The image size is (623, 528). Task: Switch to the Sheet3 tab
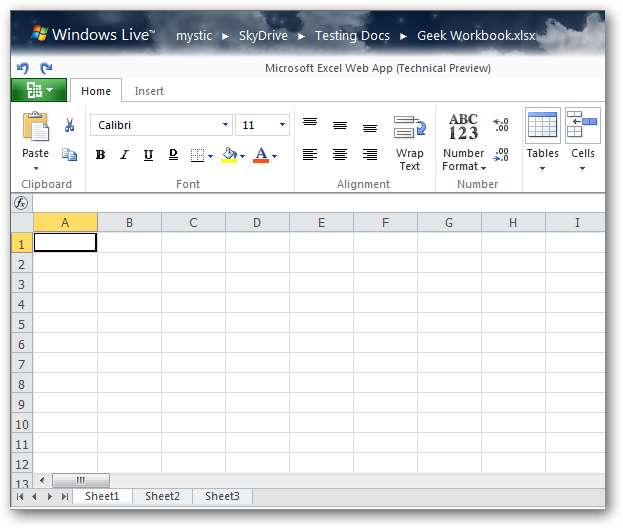(222, 496)
